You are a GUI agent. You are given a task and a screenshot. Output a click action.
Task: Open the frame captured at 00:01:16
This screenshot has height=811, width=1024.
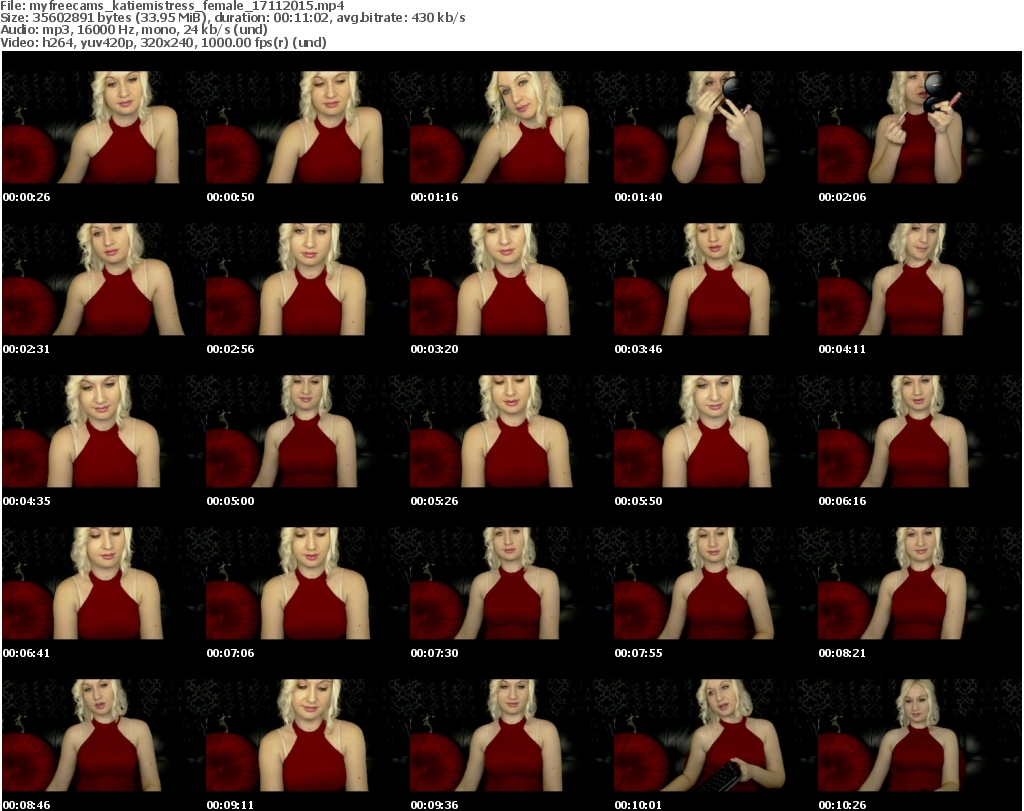coord(511,127)
